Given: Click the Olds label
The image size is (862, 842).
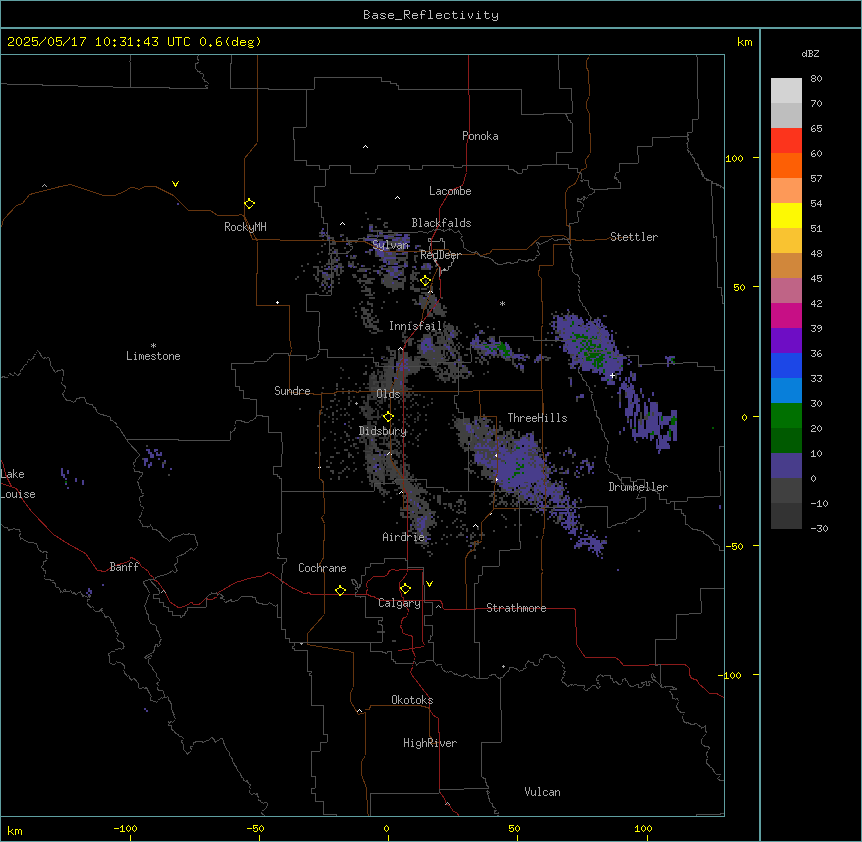Looking at the screenshot, I should 388,394.
